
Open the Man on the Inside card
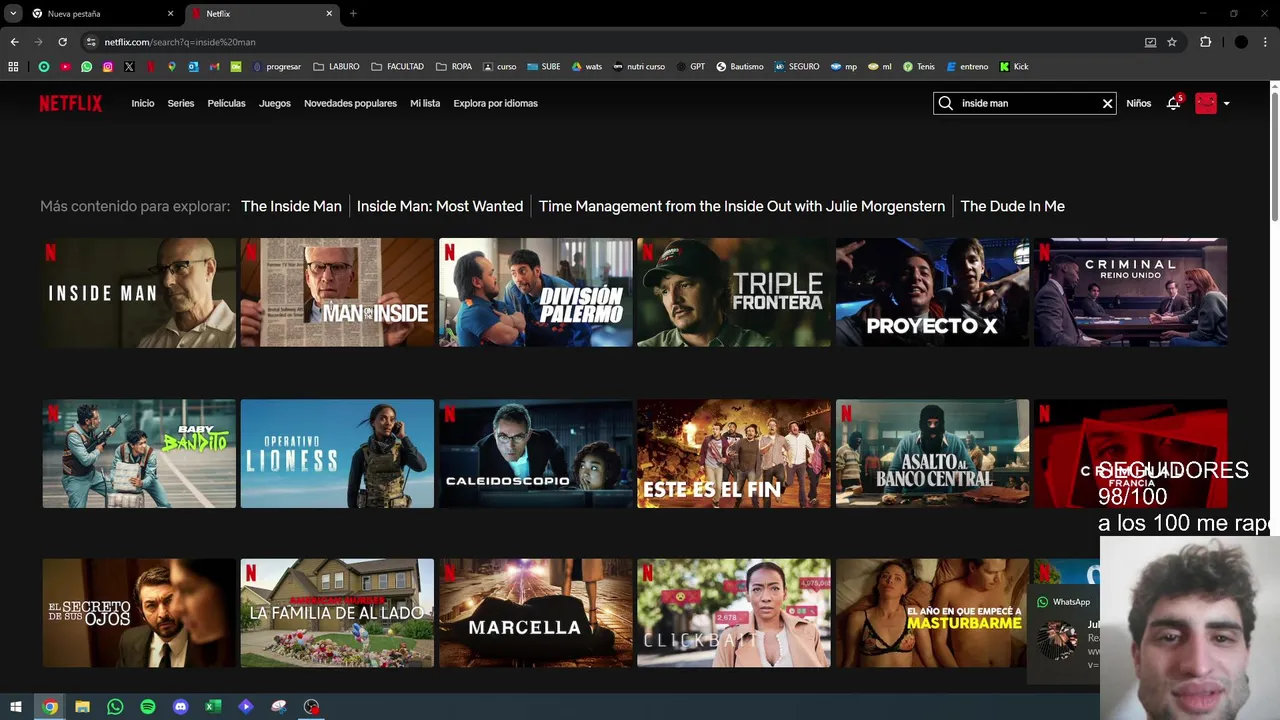pyautogui.click(x=337, y=293)
